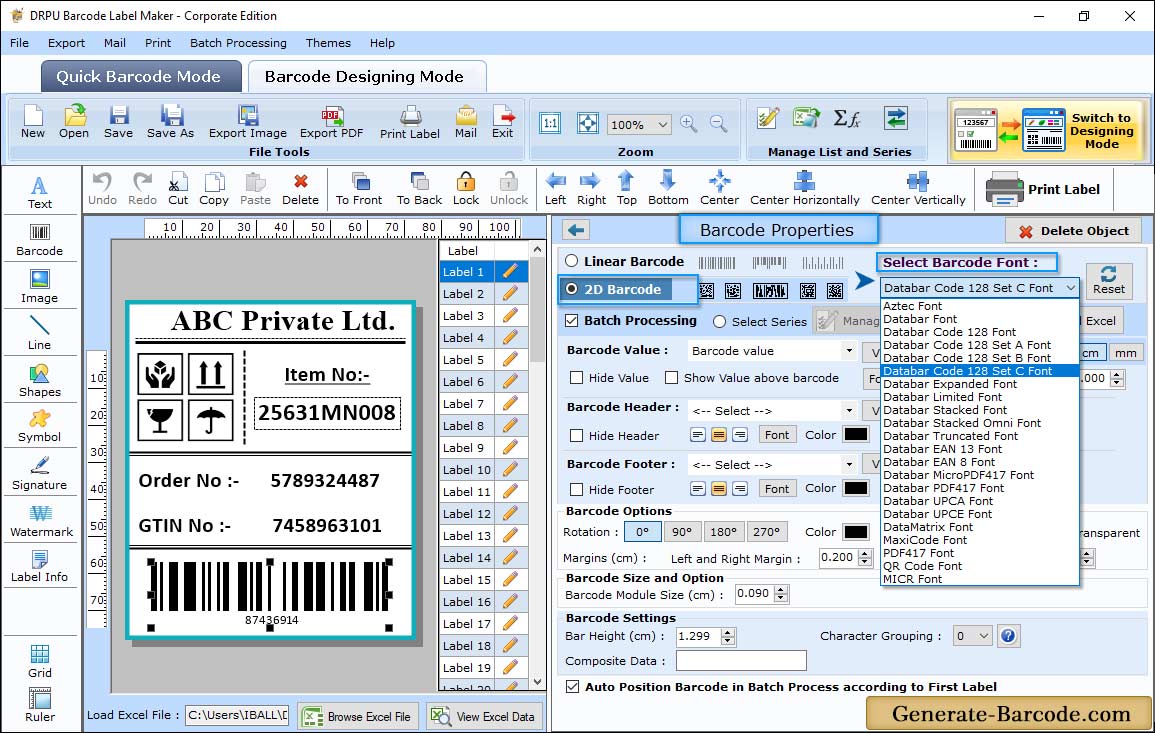Choose Aztec Font from the list
The image size is (1155, 733).
coord(913,306)
